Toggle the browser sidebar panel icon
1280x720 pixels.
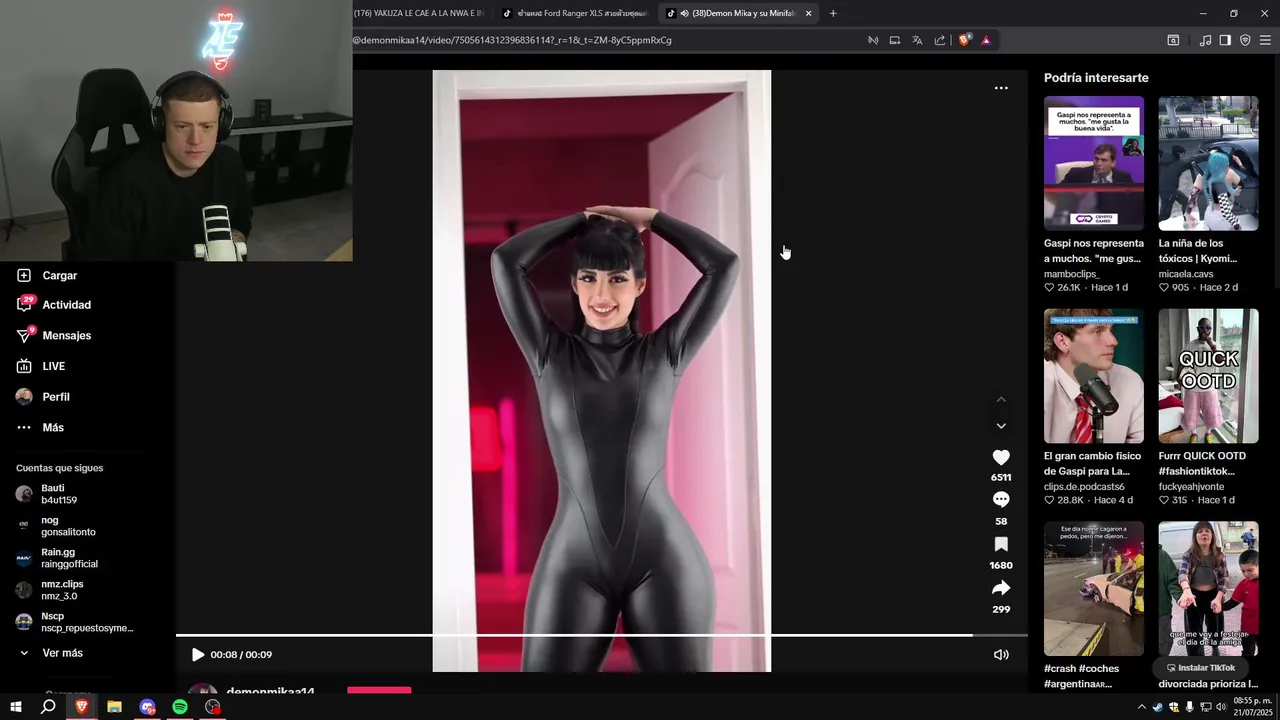[1225, 40]
